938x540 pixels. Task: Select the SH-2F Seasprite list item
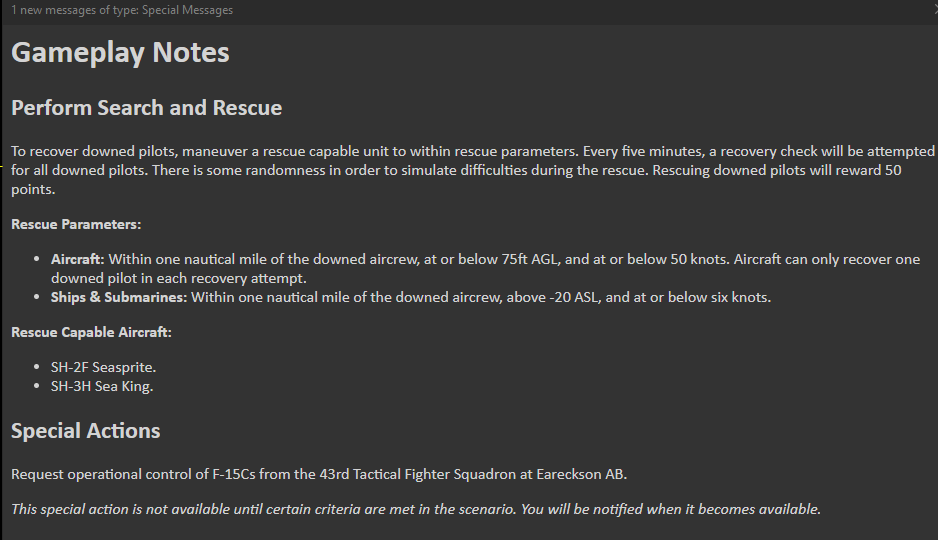click(x=103, y=367)
